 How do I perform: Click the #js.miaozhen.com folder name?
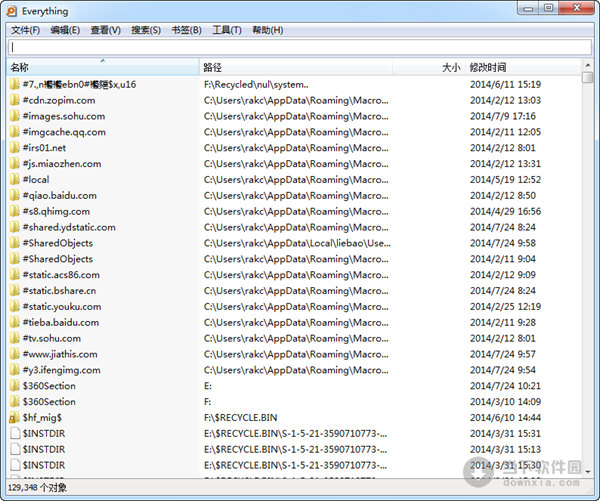point(62,164)
